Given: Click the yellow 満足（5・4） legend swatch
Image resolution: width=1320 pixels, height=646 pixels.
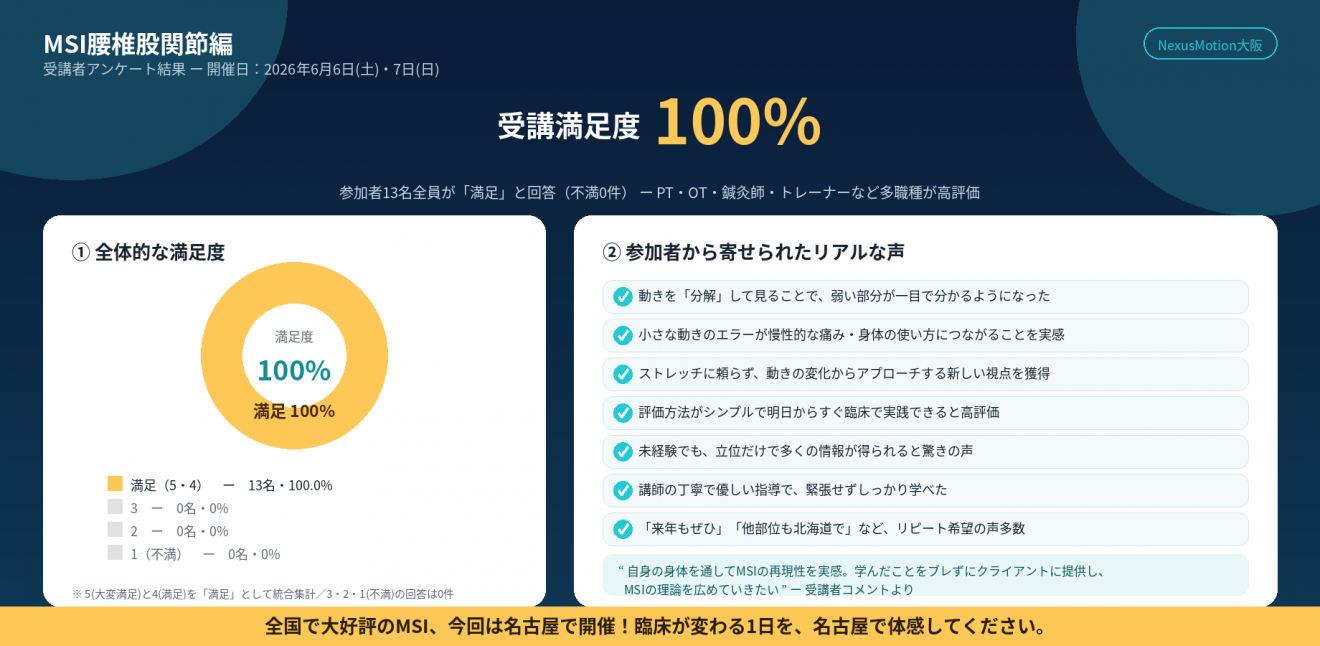Looking at the screenshot, I should (x=115, y=484).
